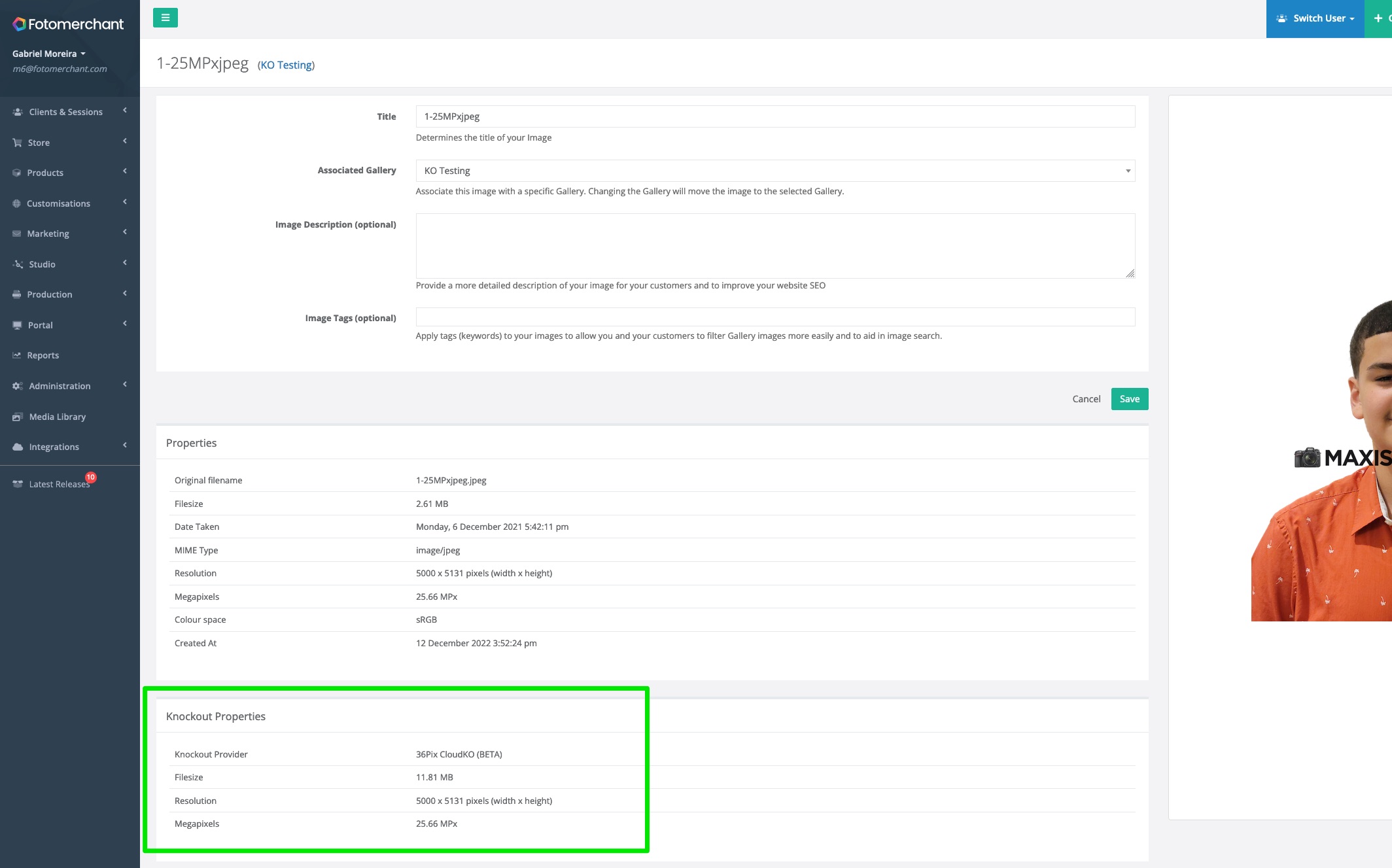
Task: Open the Gabriel Moreira user dropdown
Action: point(49,54)
